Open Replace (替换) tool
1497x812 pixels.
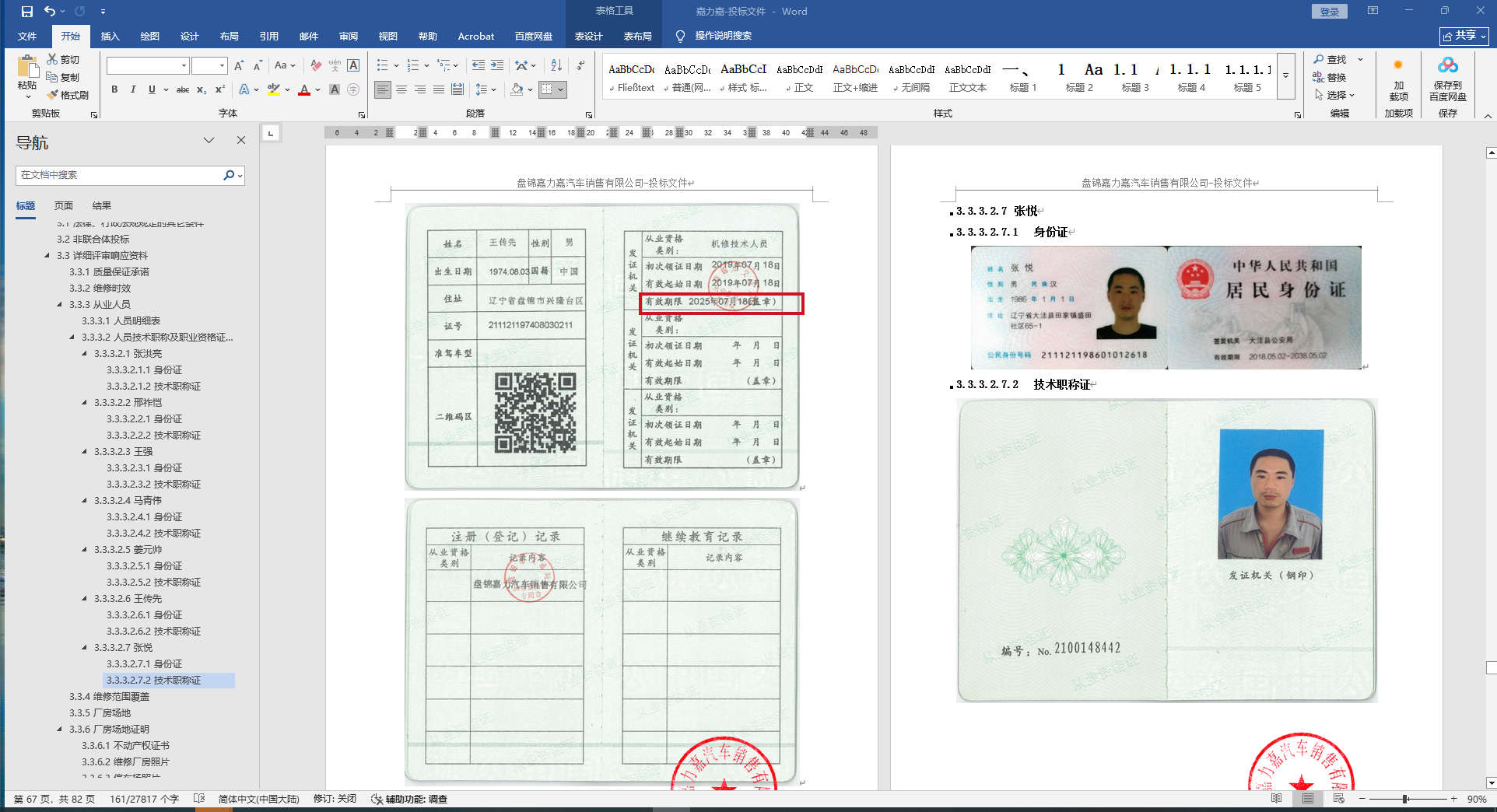1330,77
